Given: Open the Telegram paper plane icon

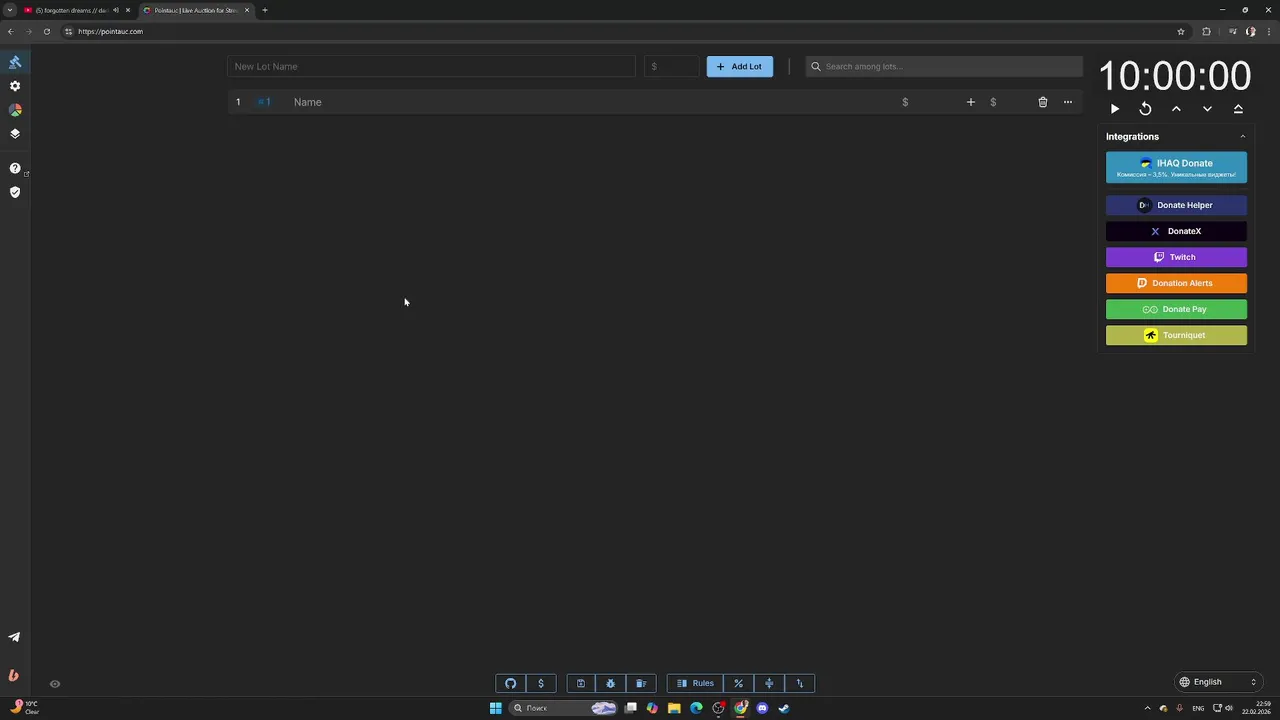Looking at the screenshot, I should [x=14, y=637].
